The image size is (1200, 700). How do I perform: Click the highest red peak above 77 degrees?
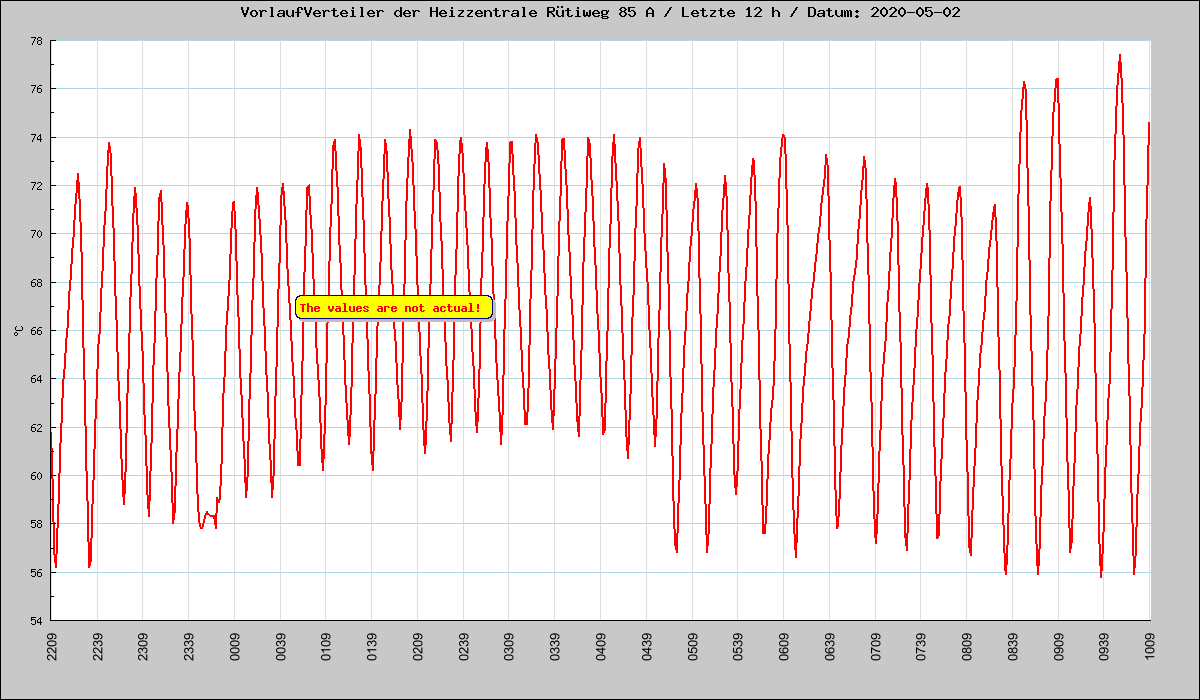(1120, 57)
